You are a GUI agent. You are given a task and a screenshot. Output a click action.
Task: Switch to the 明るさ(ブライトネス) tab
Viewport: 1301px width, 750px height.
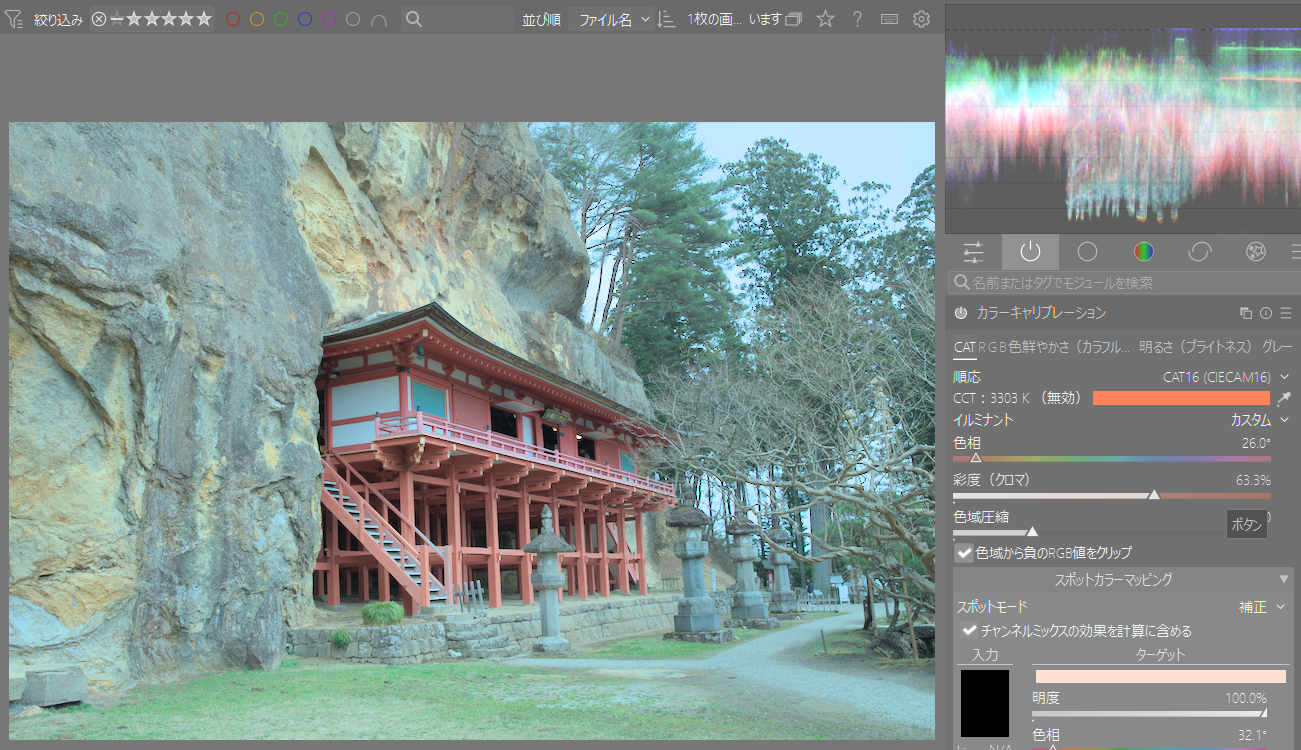click(1197, 347)
